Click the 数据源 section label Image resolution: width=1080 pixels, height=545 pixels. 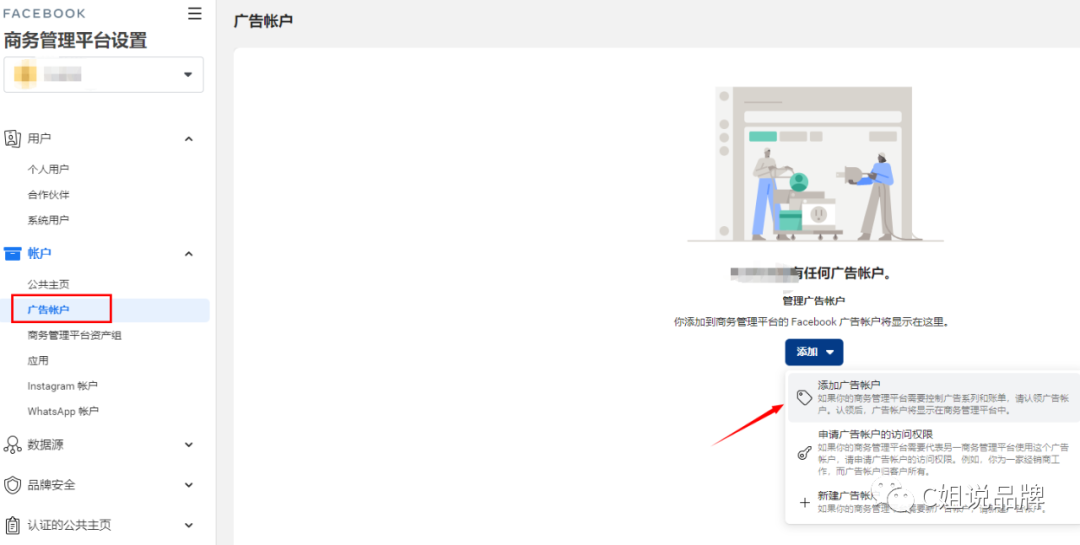45,445
